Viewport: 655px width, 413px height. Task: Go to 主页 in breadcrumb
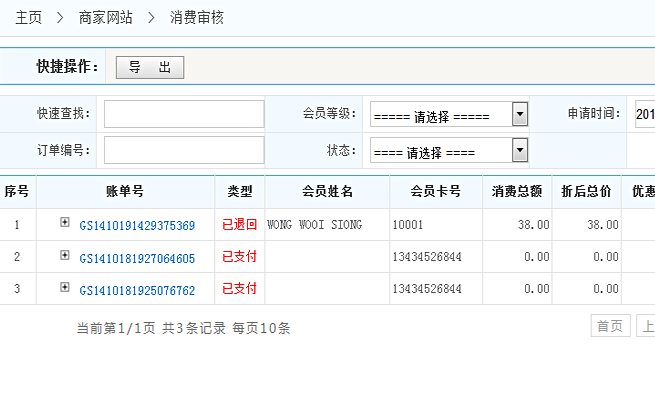(x=29, y=17)
